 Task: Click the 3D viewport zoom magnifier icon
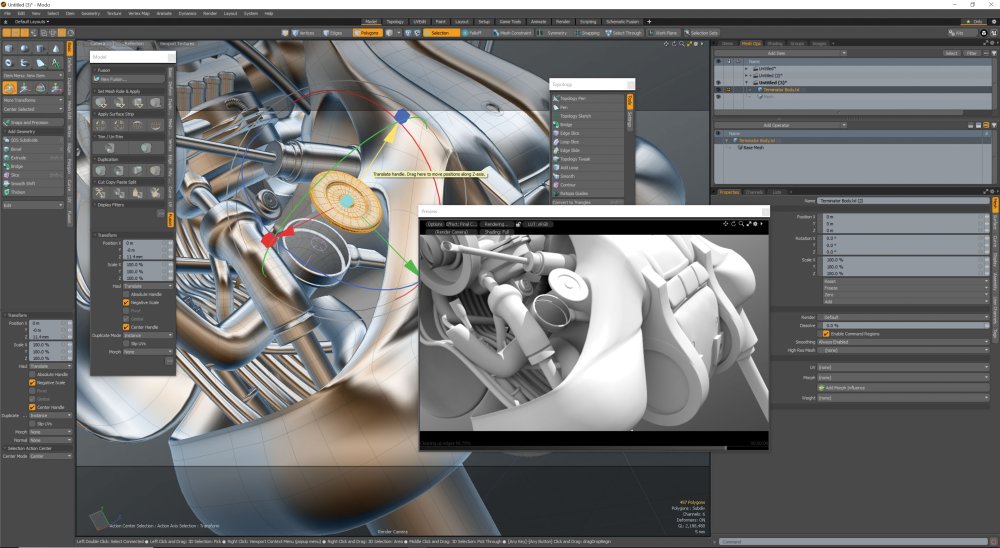(x=681, y=44)
